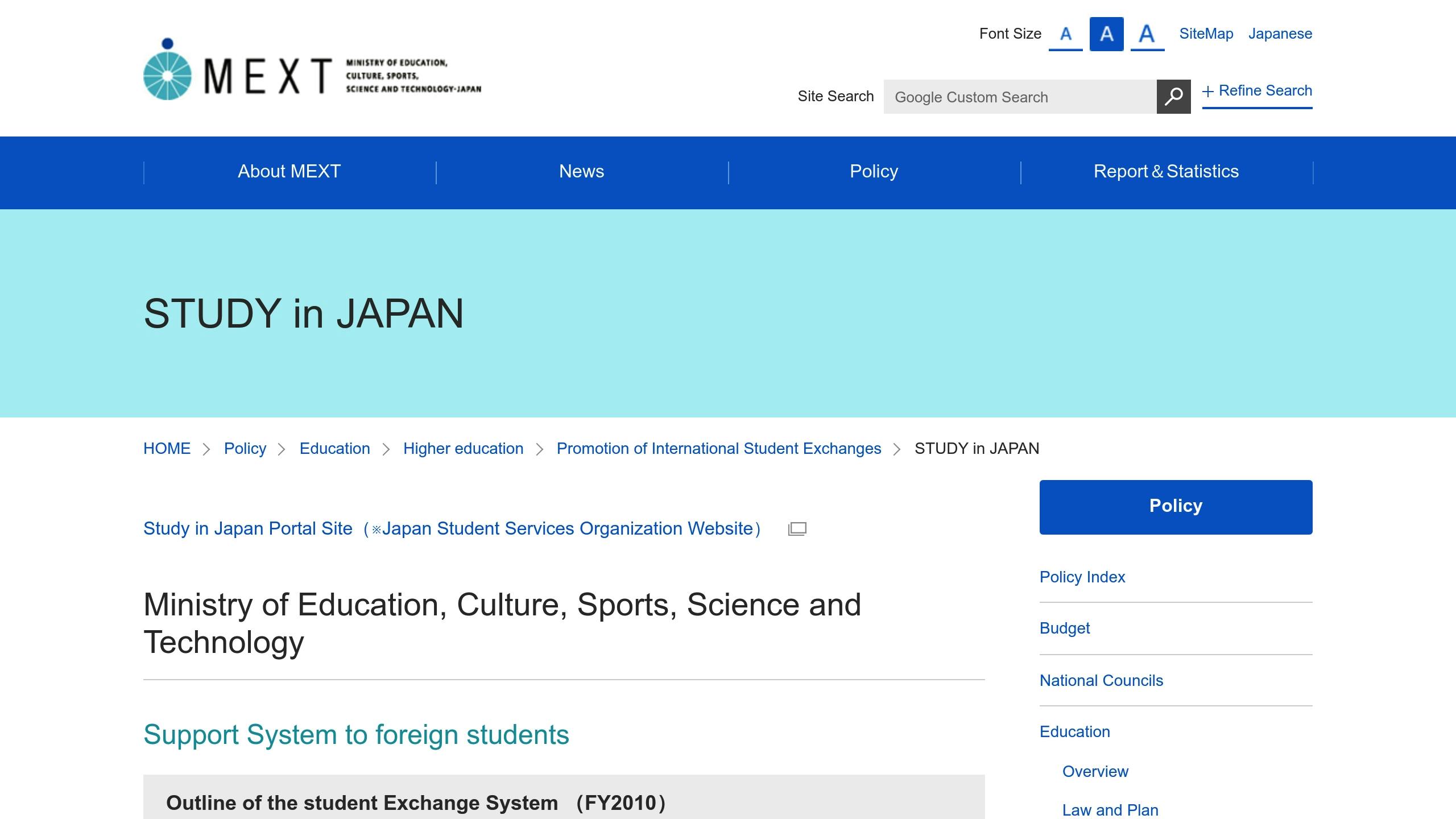
Task: Select the large font size A
Action: 1147,34
